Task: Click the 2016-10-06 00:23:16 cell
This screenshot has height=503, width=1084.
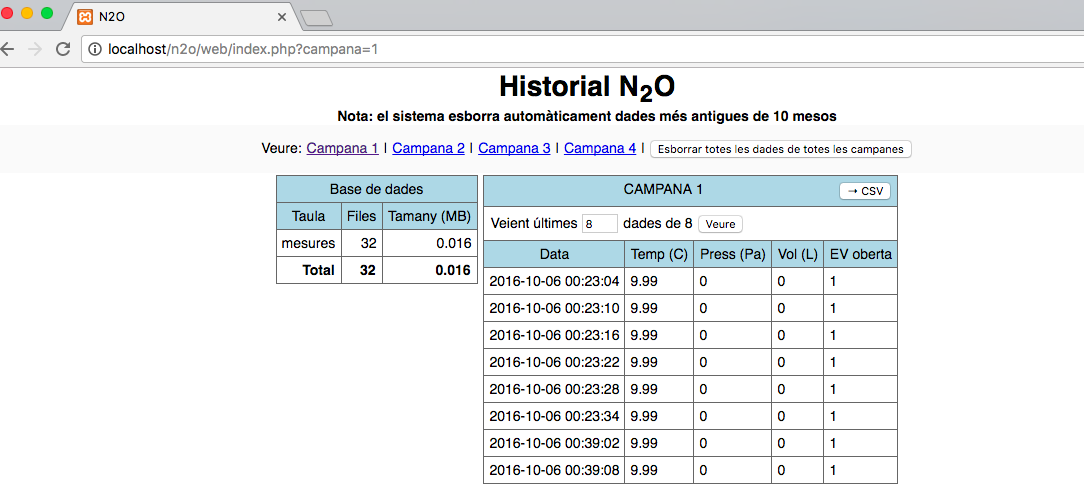Action: (x=554, y=335)
